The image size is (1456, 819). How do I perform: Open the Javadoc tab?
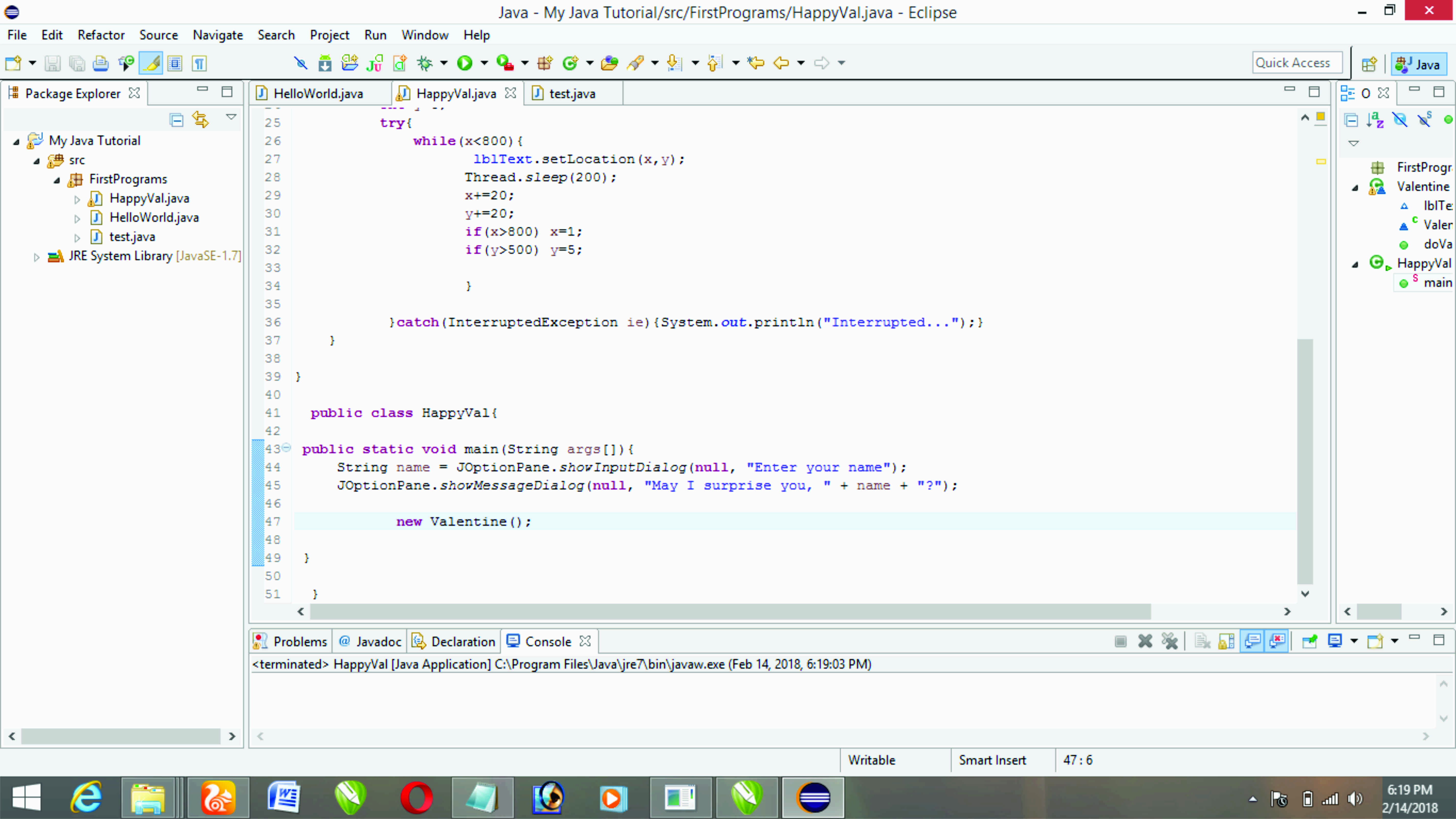coord(370,641)
